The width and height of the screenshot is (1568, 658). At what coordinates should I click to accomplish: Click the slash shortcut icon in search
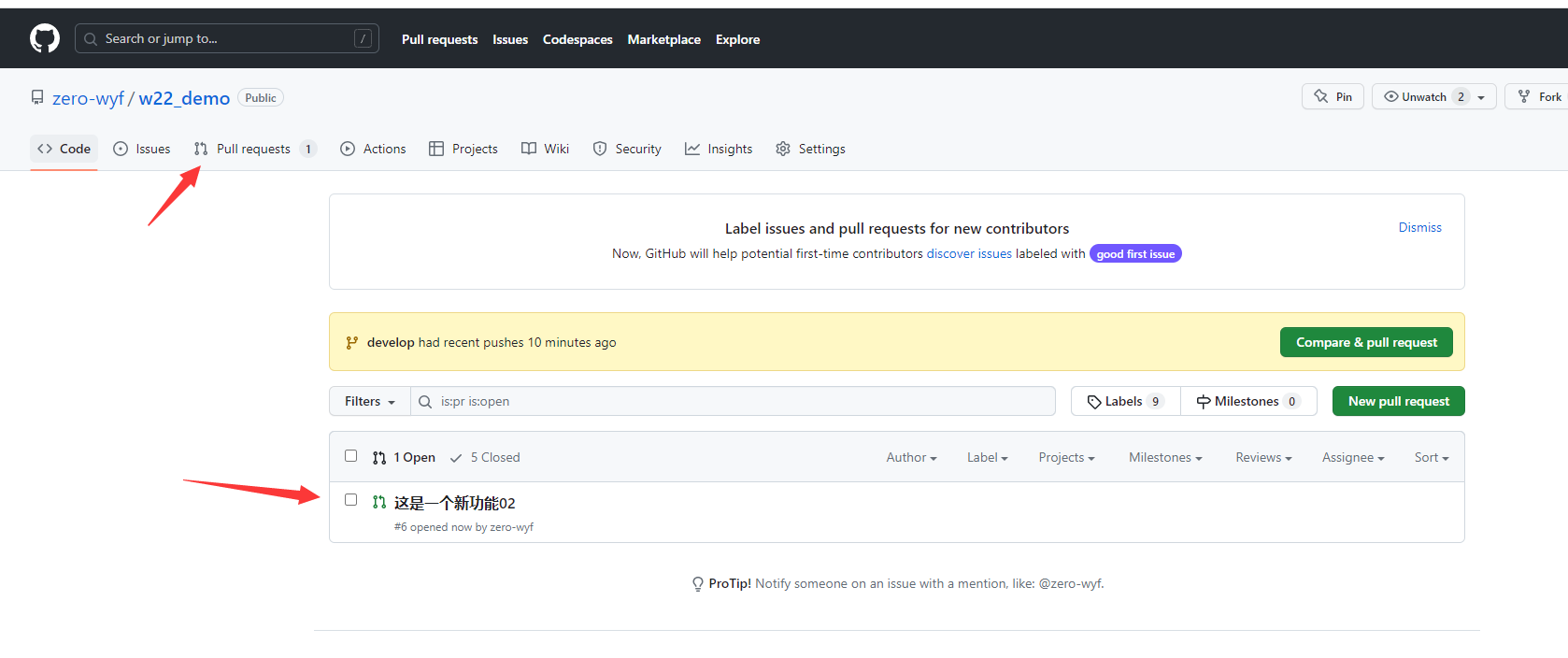(363, 38)
